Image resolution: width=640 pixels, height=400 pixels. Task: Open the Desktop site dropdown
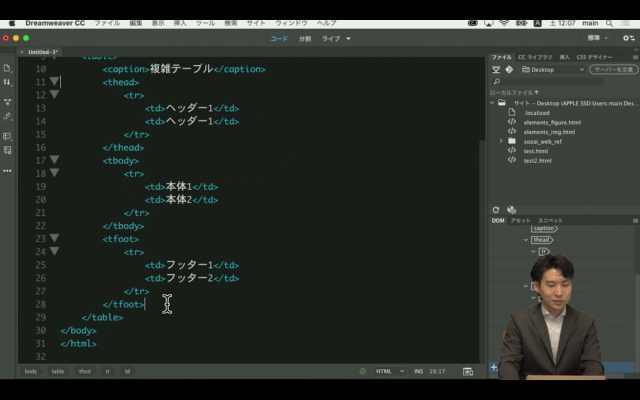[553, 70]
